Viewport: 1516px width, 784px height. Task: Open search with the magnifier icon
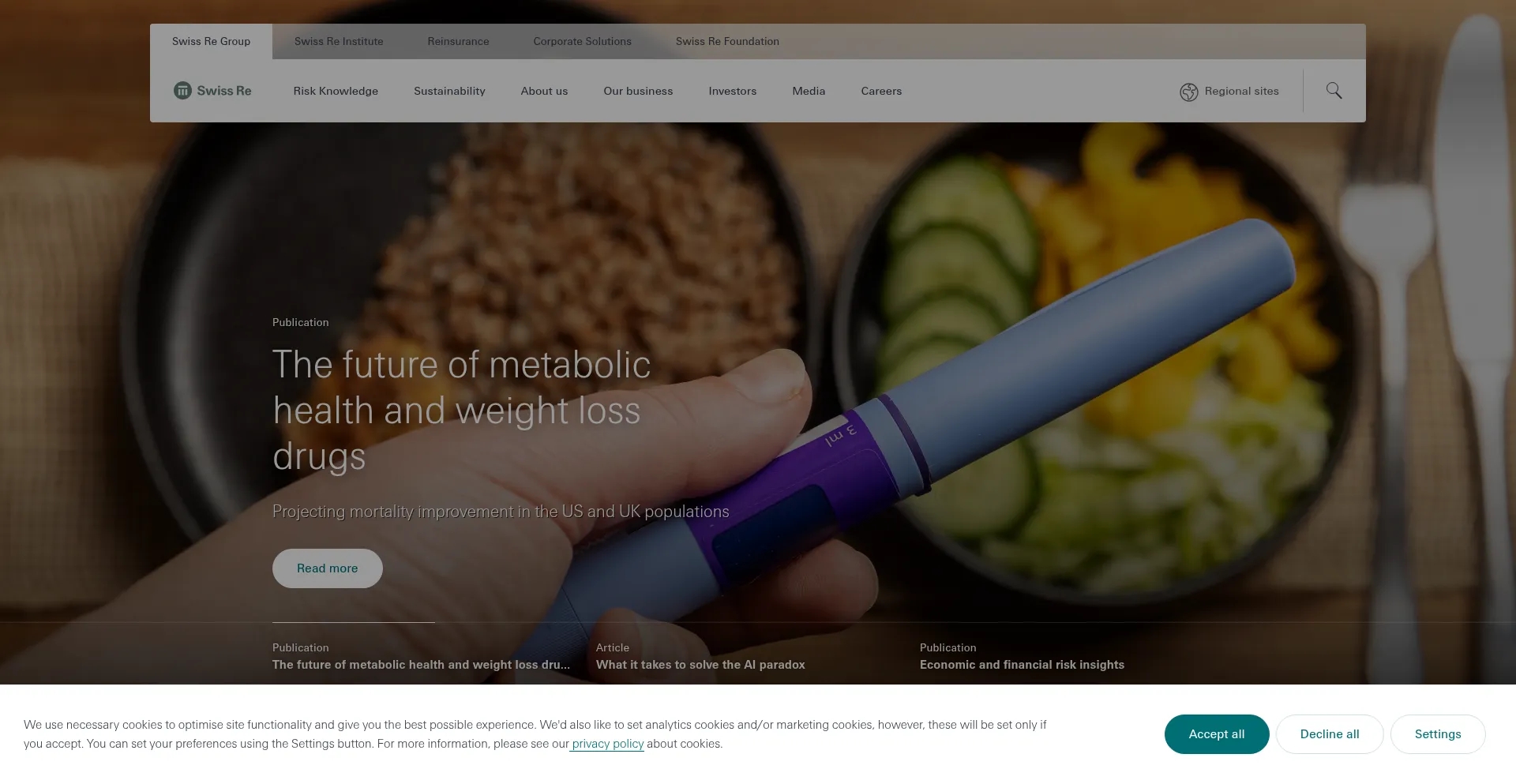coord(1334,91)
